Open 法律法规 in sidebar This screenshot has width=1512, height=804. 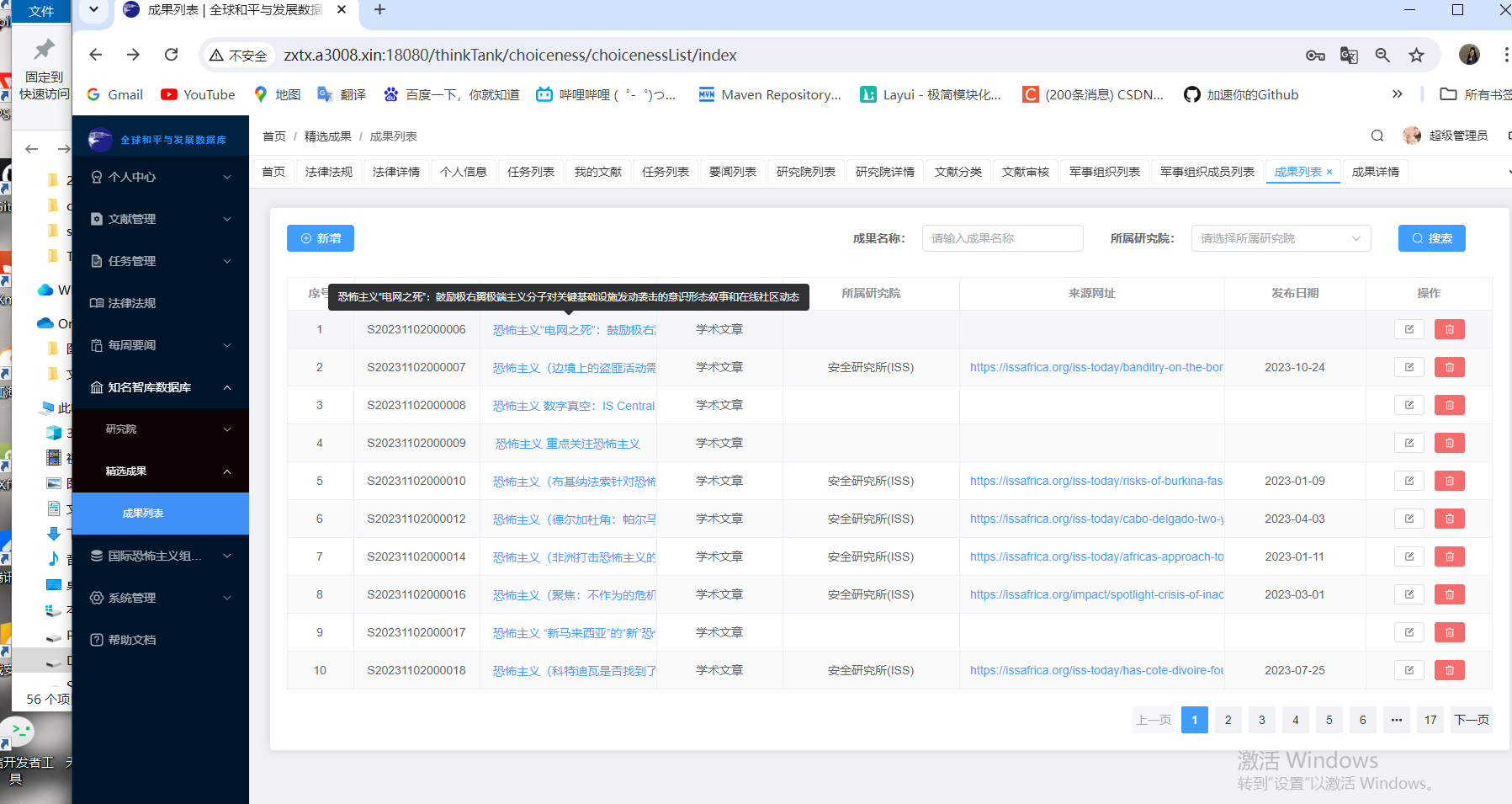click(x=160, y=303)
